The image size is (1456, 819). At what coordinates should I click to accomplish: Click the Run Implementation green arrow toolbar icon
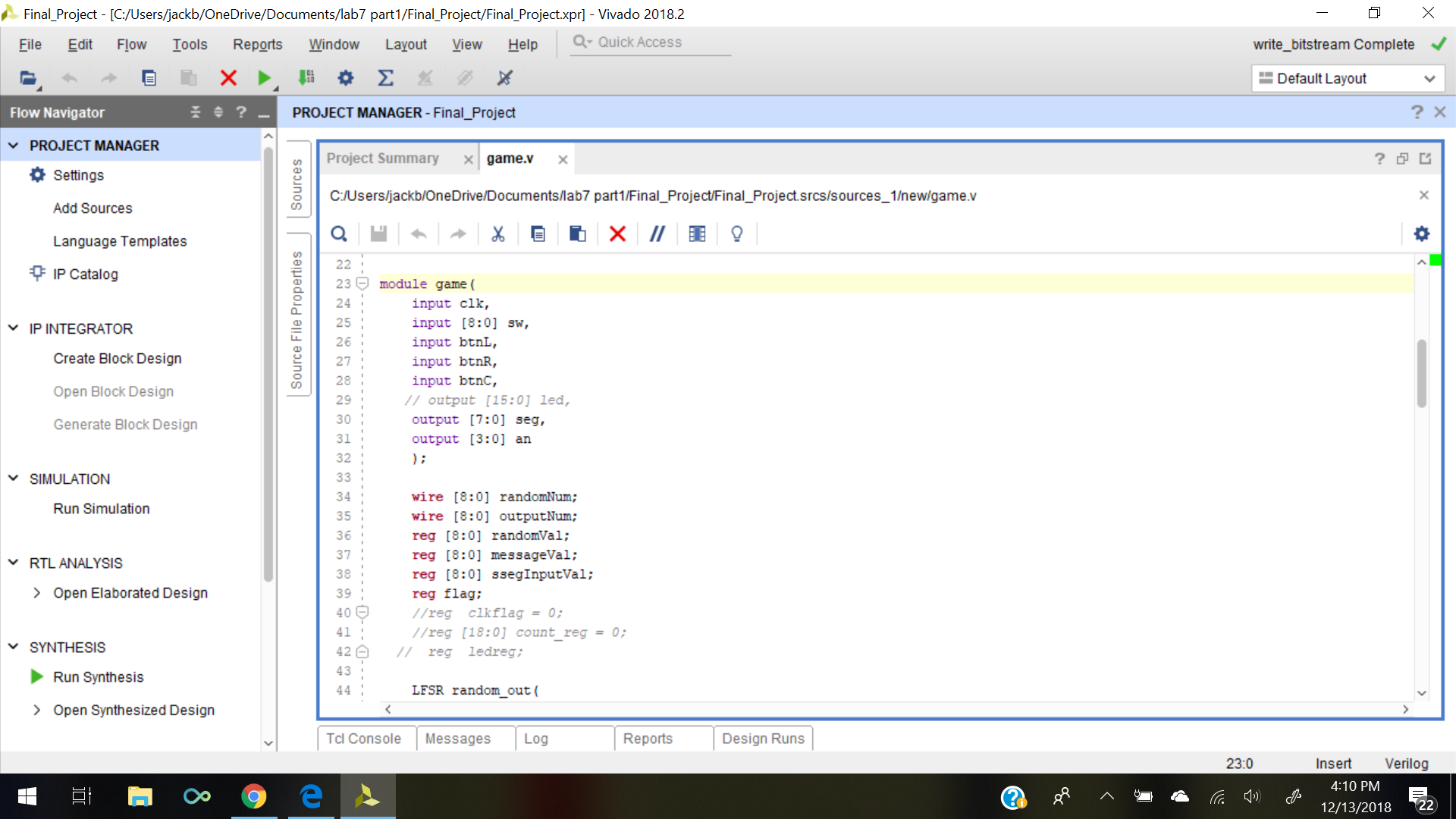click(264, 78)
